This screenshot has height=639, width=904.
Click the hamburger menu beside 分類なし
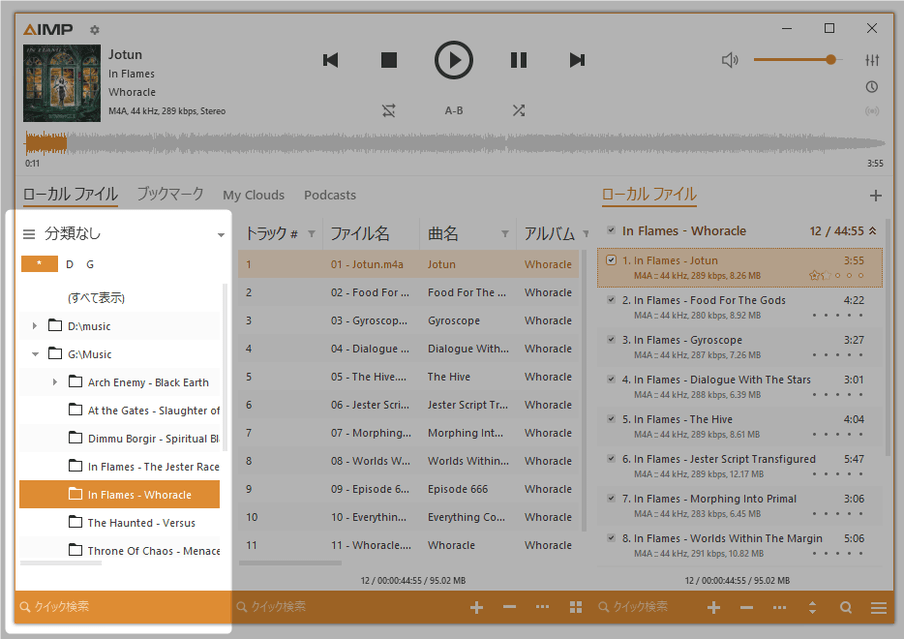29,234
